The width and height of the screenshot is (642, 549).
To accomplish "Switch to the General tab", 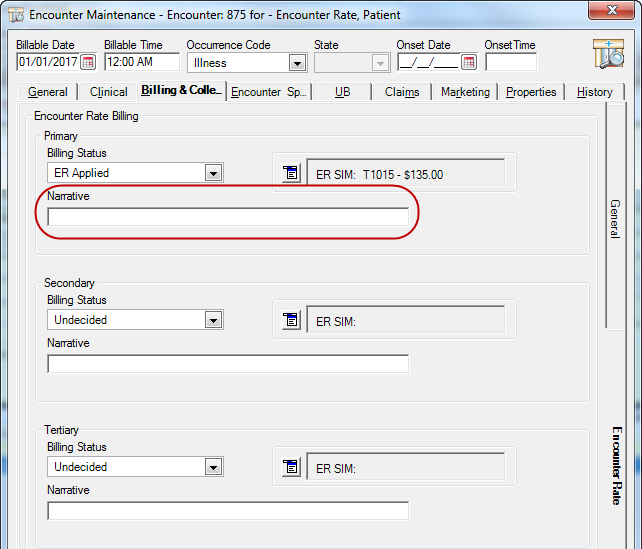I will point(48,92).
